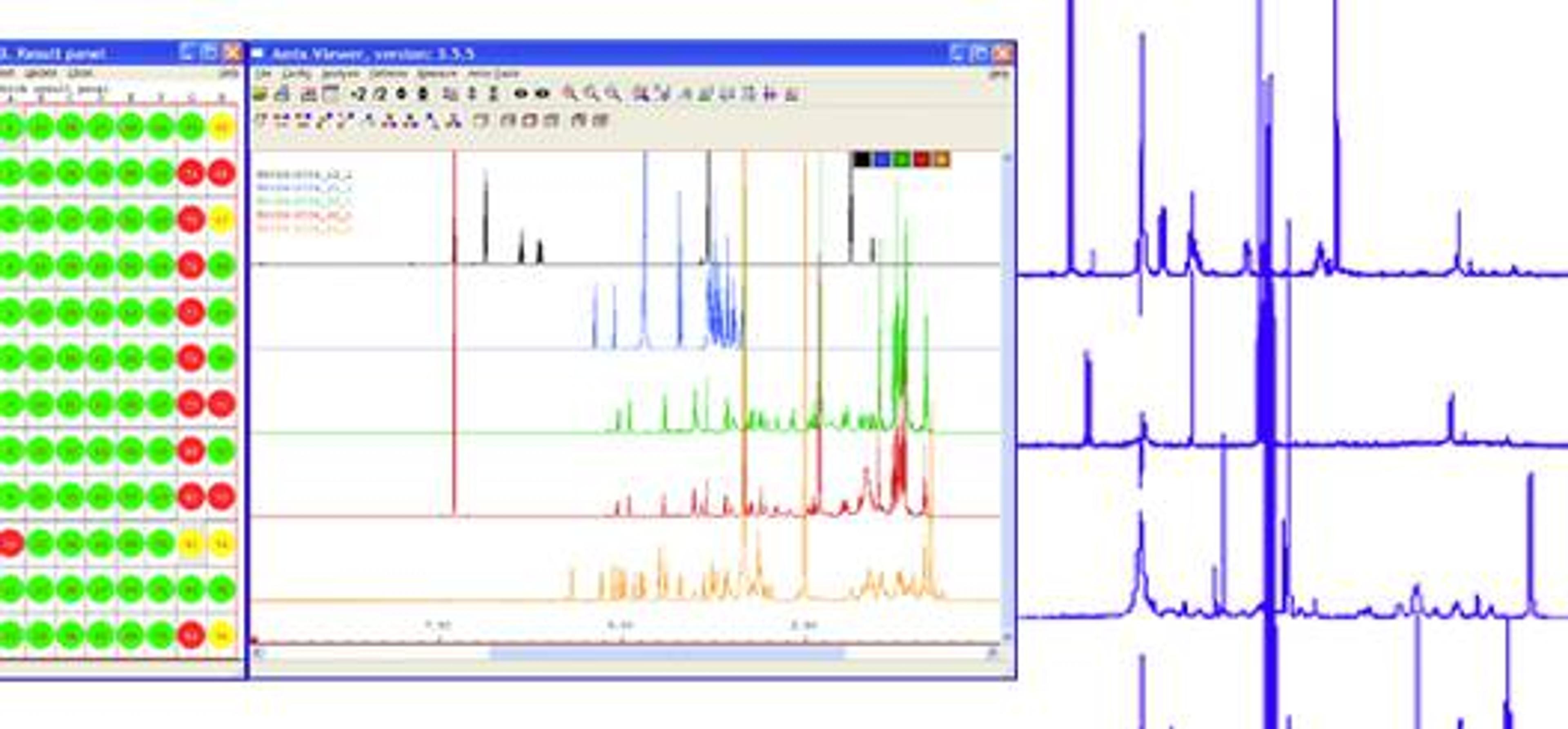Toggle the orange spectrum color box
Screen dimensions: 1568x729
click(x=942, y=160)
